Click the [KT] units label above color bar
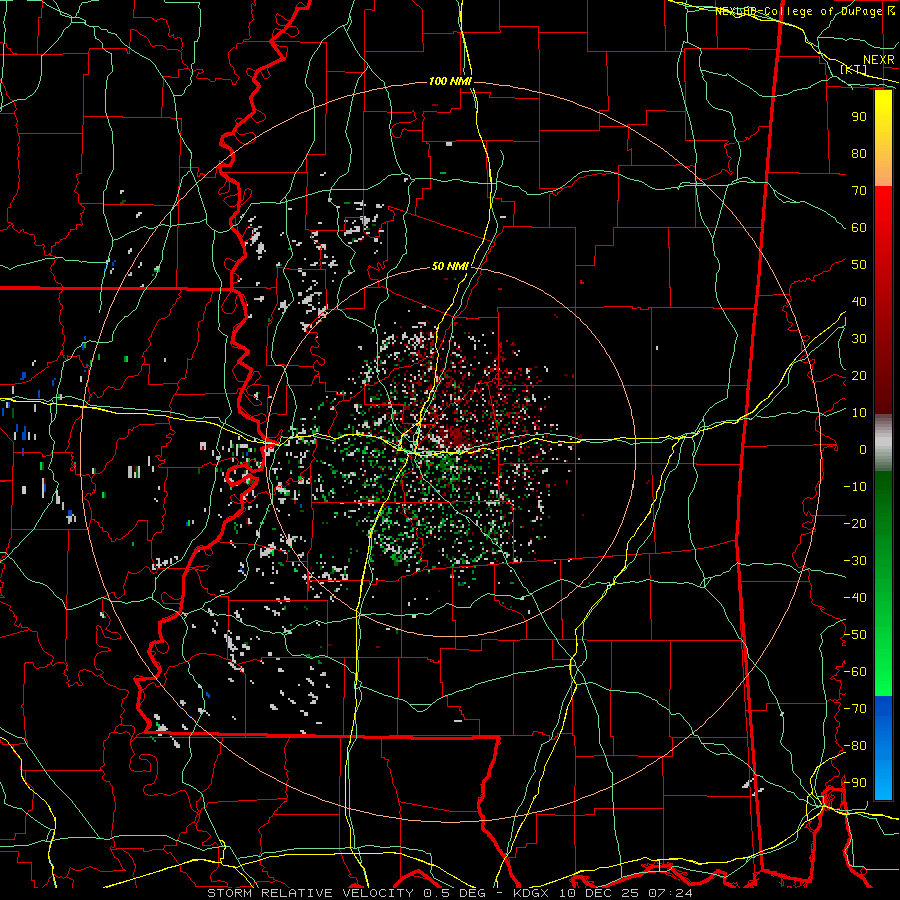 854,69
